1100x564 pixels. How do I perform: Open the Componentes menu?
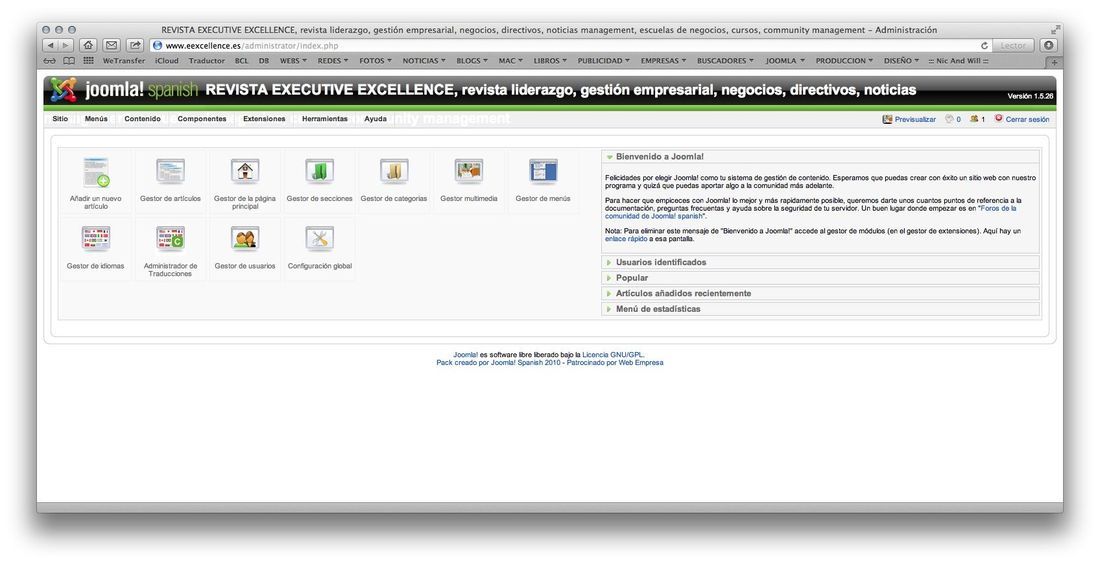[x=202, y=119]
